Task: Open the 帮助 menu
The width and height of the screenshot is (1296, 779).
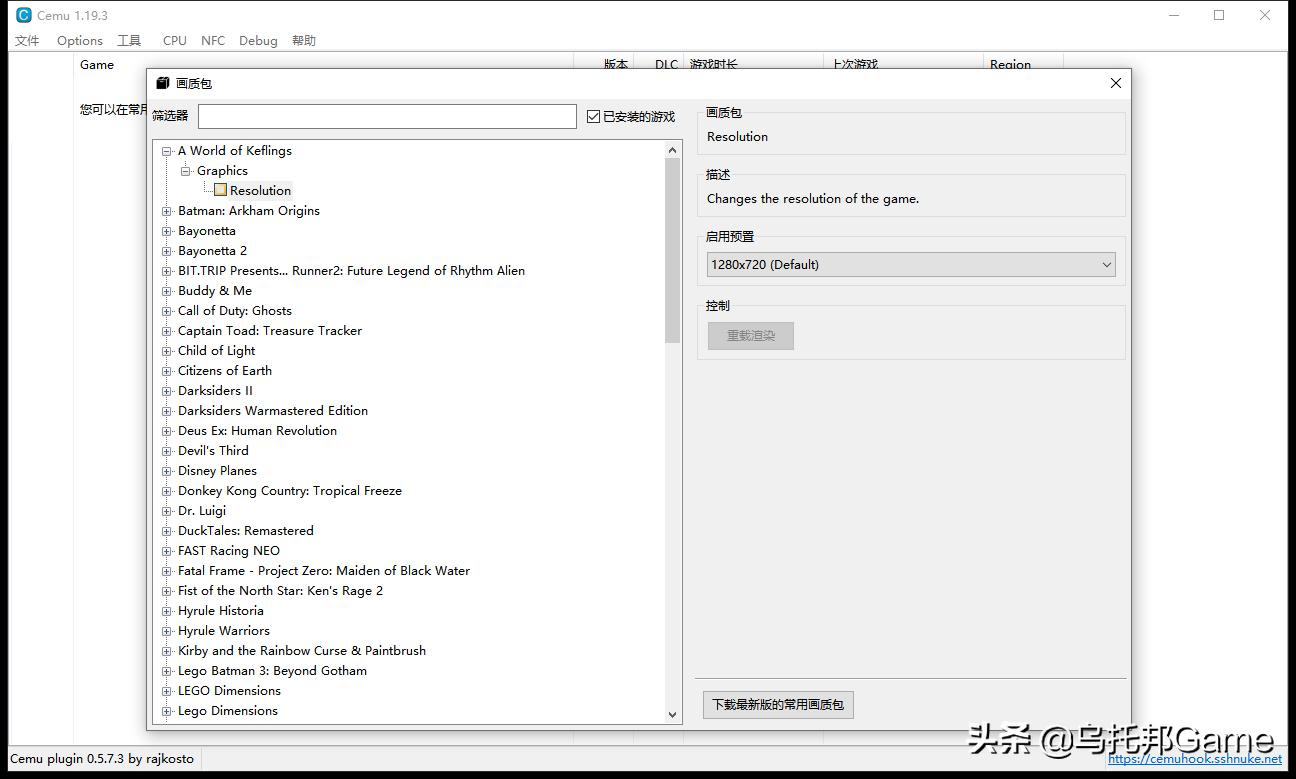Action: point(304,41)
